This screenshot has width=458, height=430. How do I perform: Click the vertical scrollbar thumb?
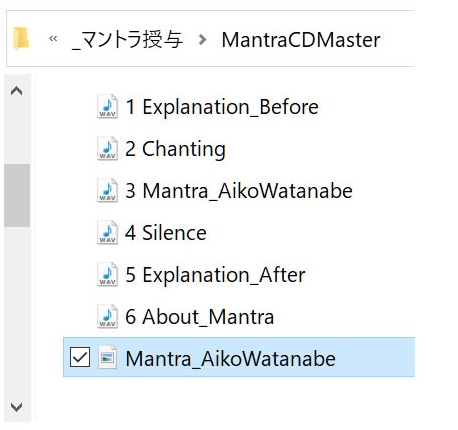tap(17, 195)
